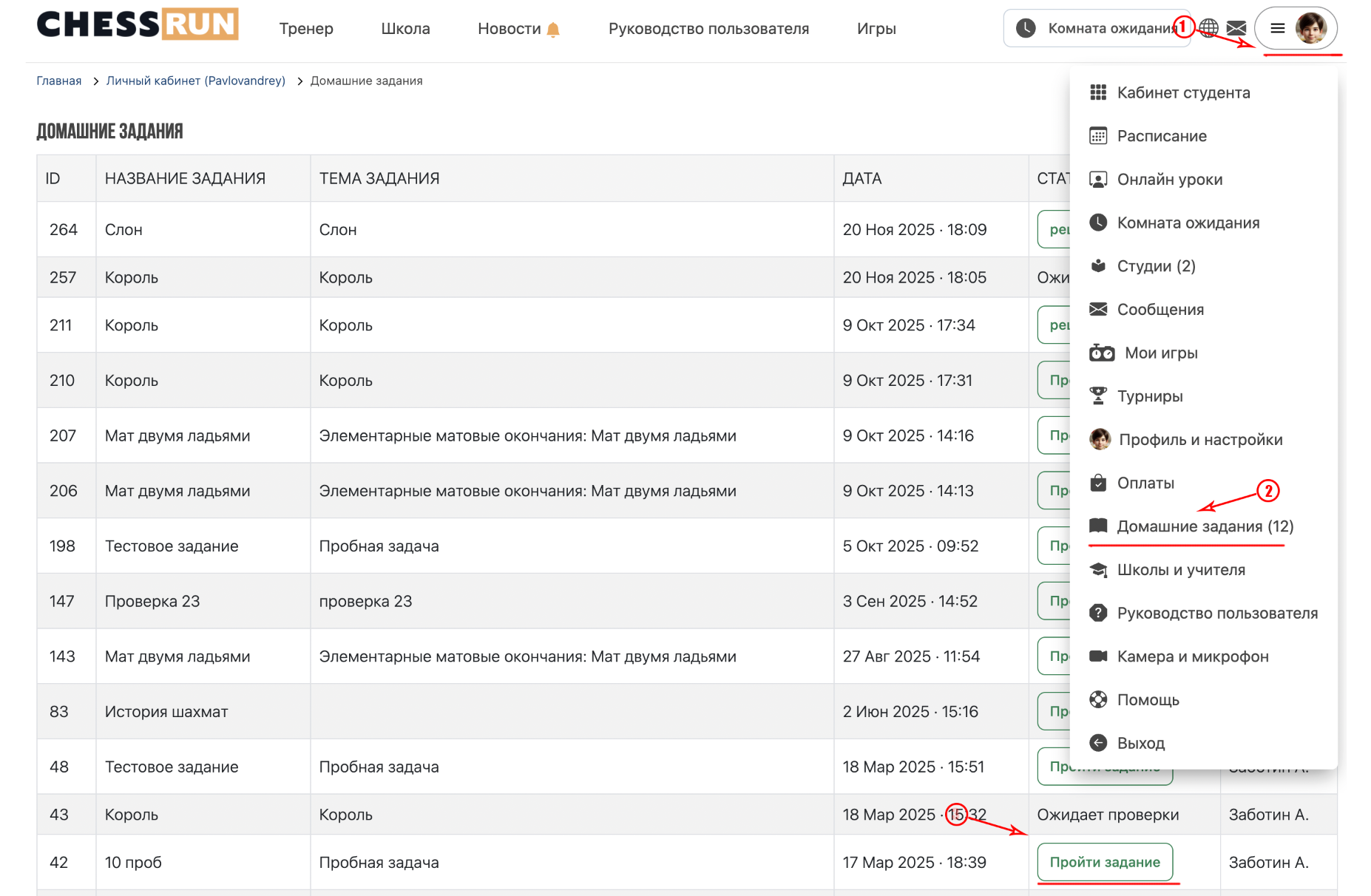Screen dimensions: 1371x896
Task: Click the grid icon beside Кабинет студента
Action: point(1098,92)
